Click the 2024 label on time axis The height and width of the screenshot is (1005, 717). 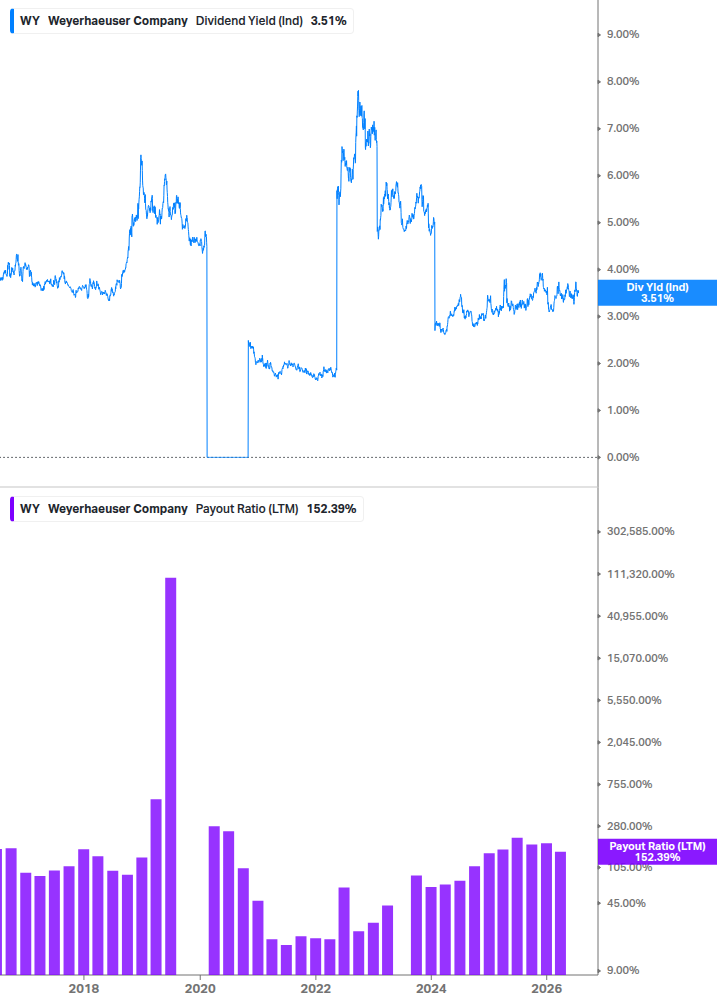click(431, 988)
